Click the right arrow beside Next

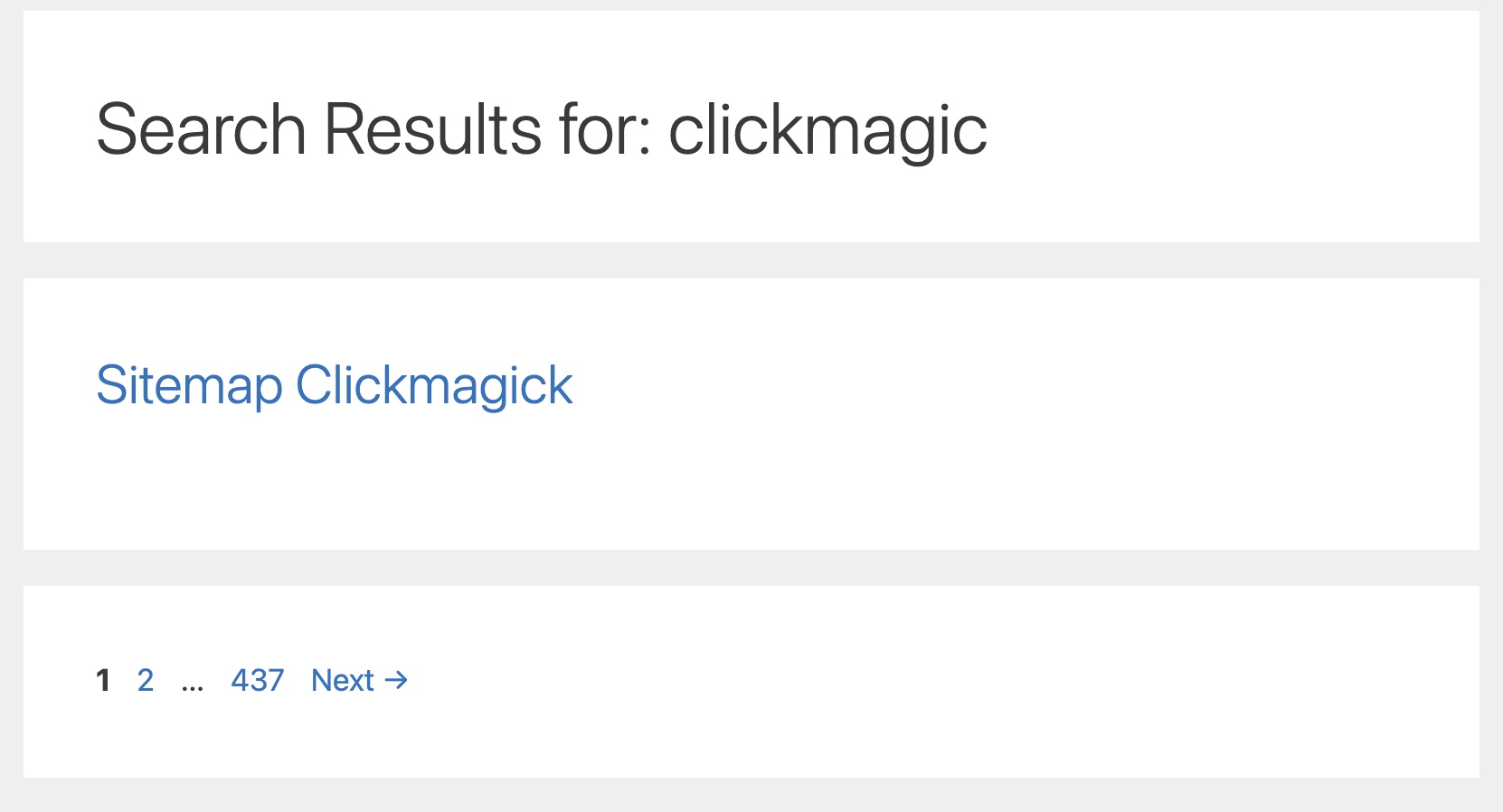click(x=396, y=680)
